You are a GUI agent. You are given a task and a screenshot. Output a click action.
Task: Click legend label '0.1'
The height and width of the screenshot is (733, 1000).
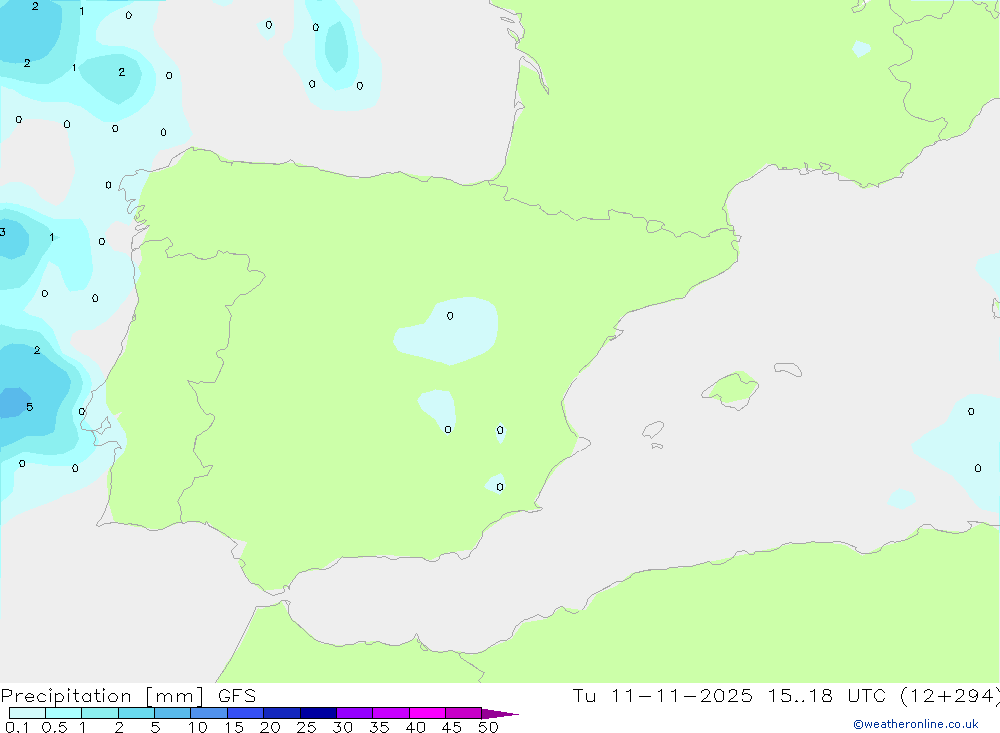(17, 727)
